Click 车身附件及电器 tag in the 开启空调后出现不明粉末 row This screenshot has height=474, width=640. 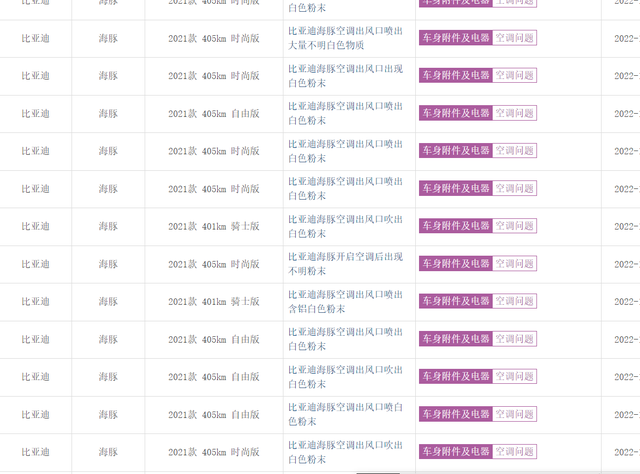pyautogui.click(x=455, y=264)
